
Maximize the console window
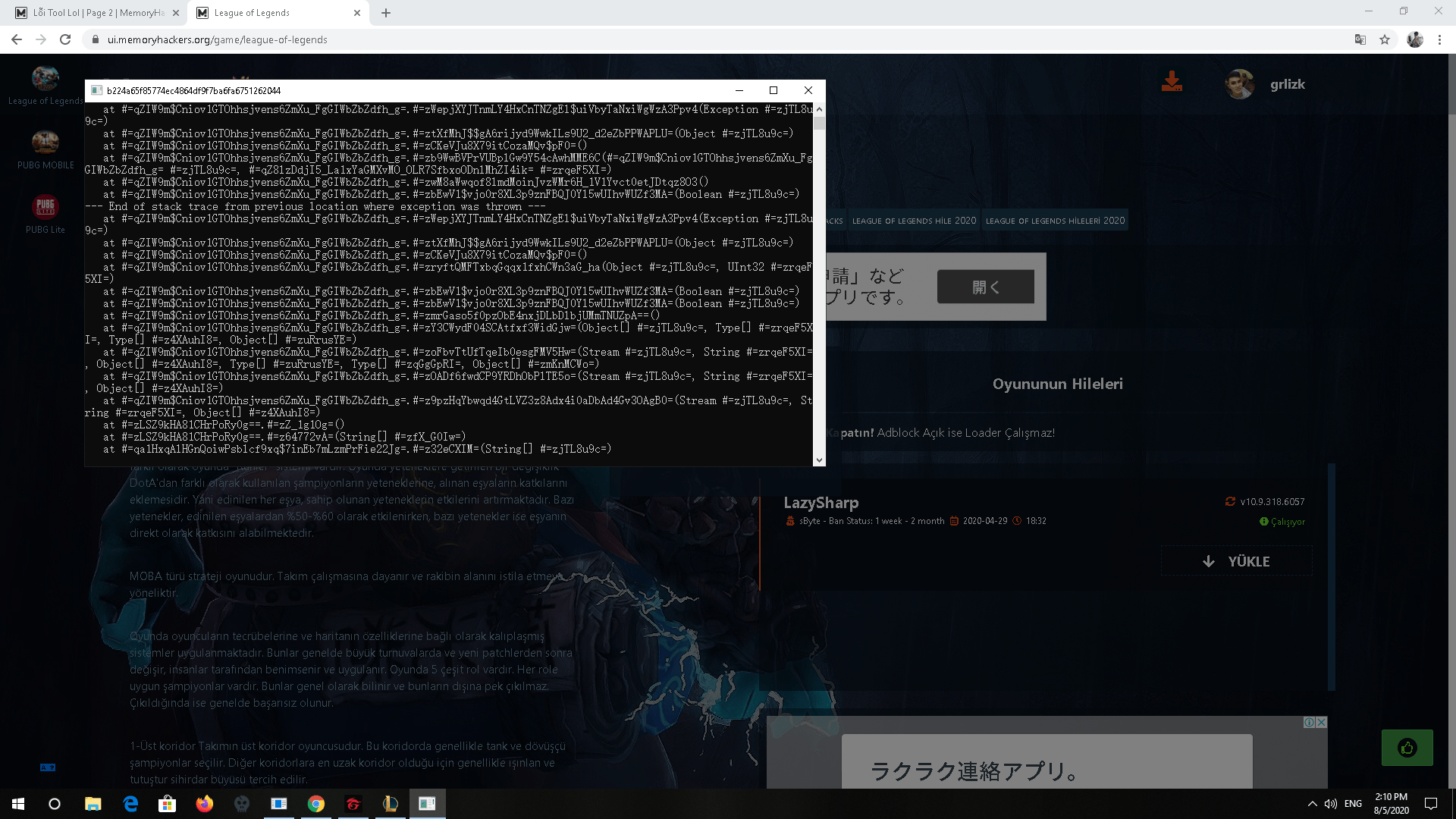point(773,90)
